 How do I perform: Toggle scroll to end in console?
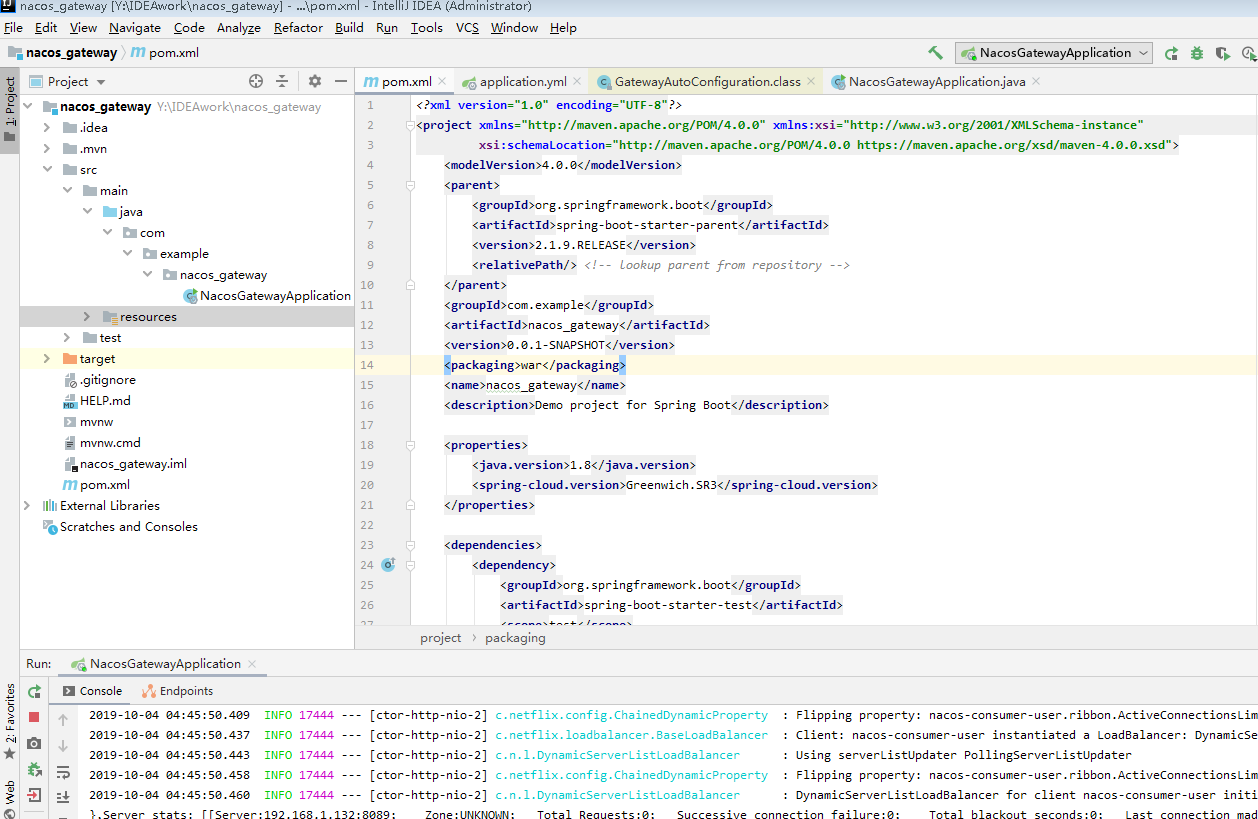pyautogui.click(x=63, y=797)
